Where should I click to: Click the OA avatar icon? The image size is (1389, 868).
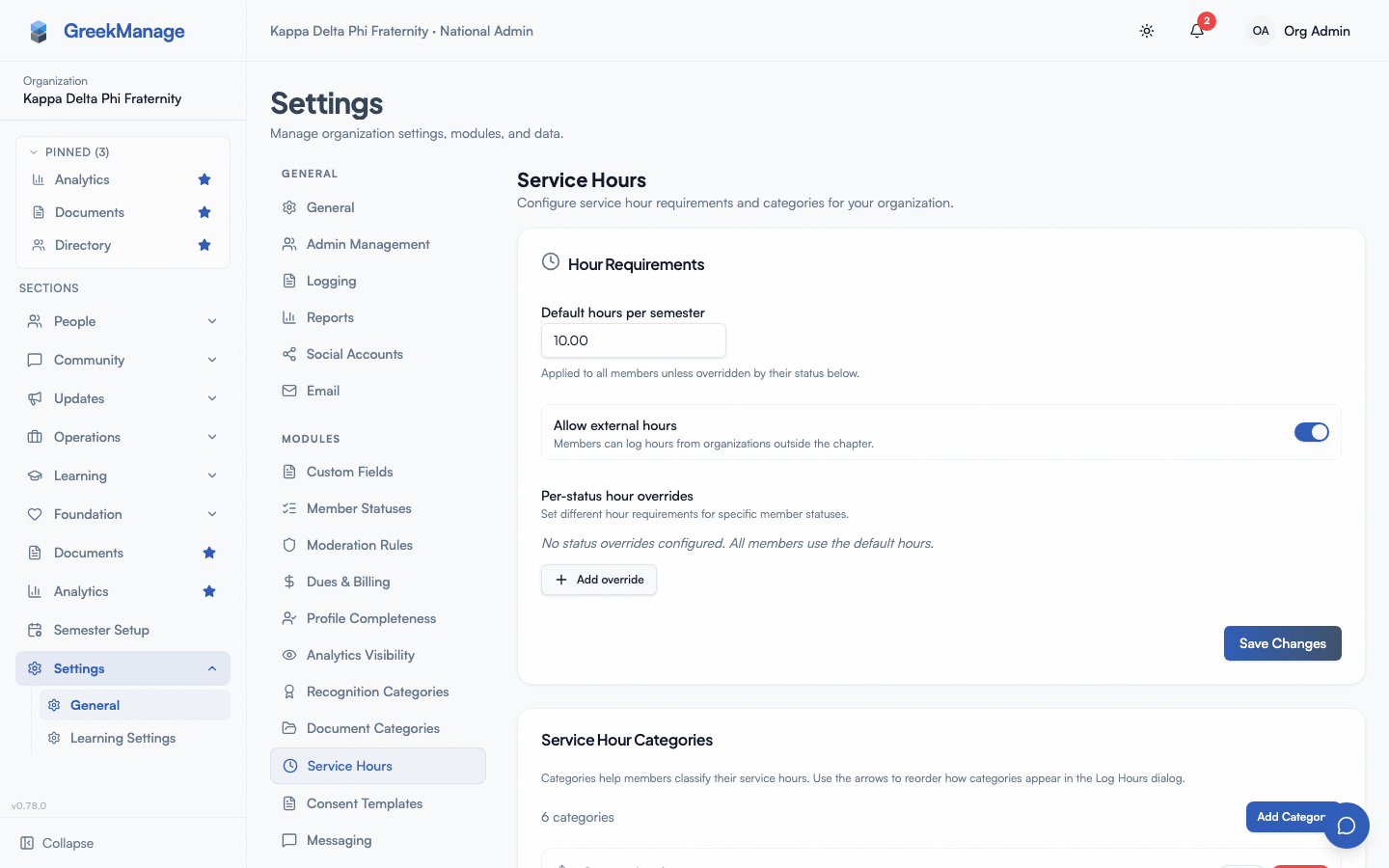pos(1261,31)
